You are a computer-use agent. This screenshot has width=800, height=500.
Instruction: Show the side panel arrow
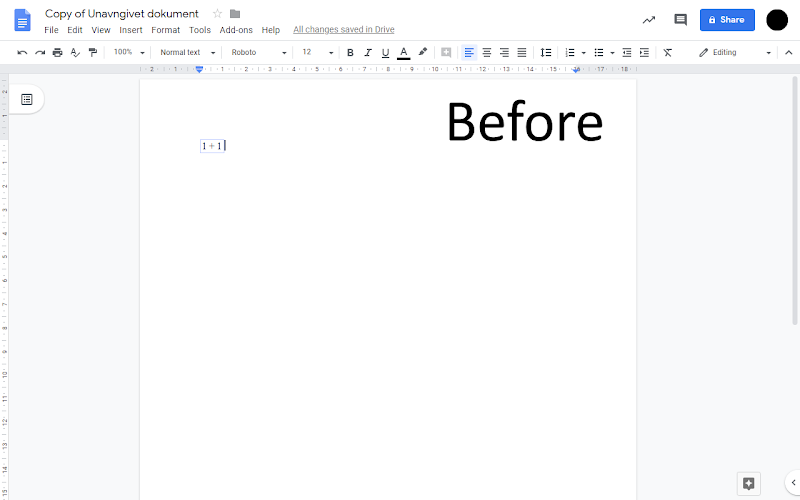tap(793, 482)
